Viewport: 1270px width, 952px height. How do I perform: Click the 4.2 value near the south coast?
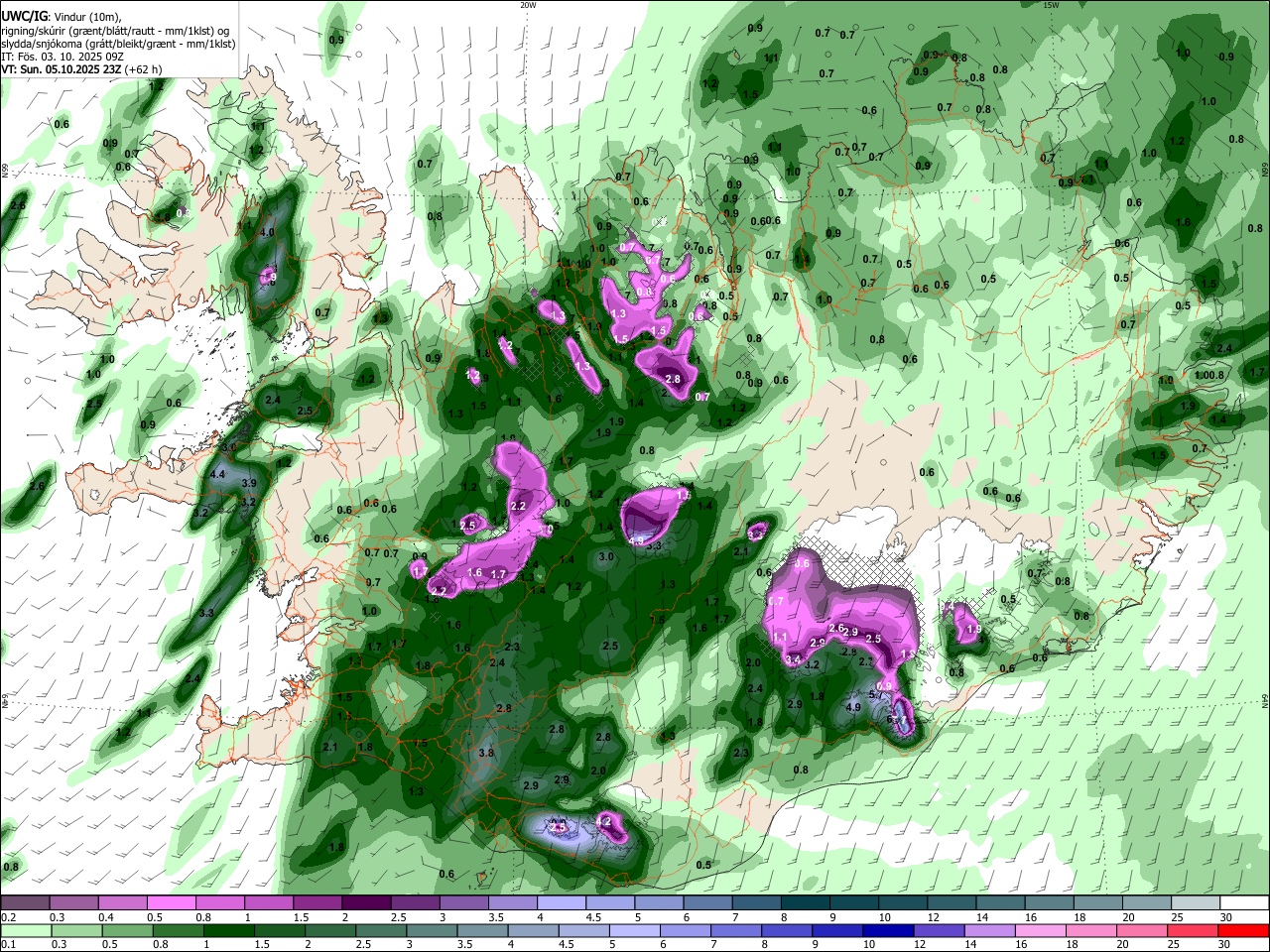coord(602,821)
